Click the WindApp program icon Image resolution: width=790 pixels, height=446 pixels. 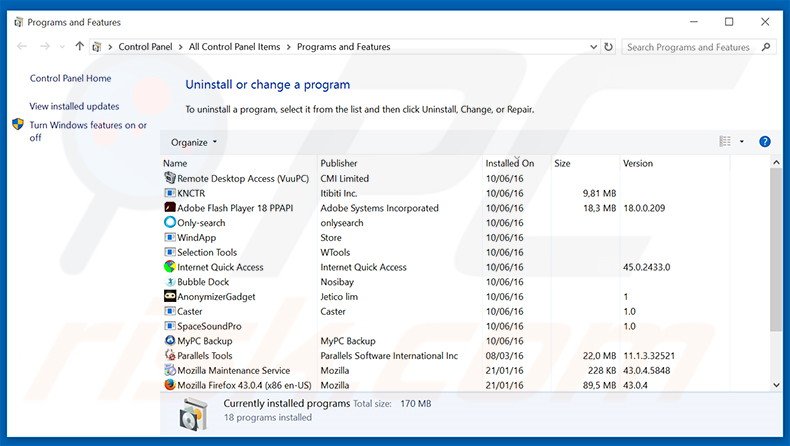point(170,237)
